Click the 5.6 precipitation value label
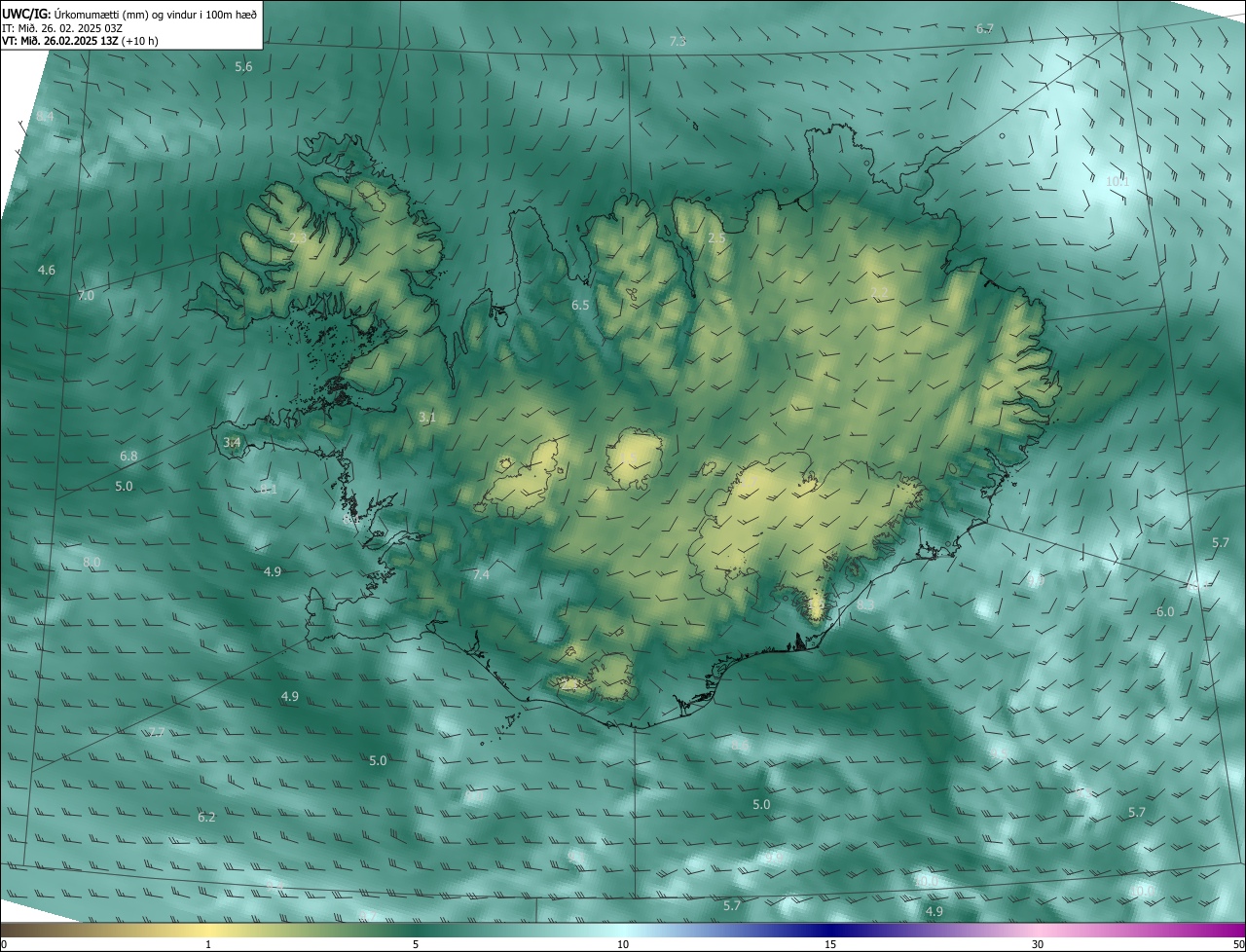 tap(243, 67)
